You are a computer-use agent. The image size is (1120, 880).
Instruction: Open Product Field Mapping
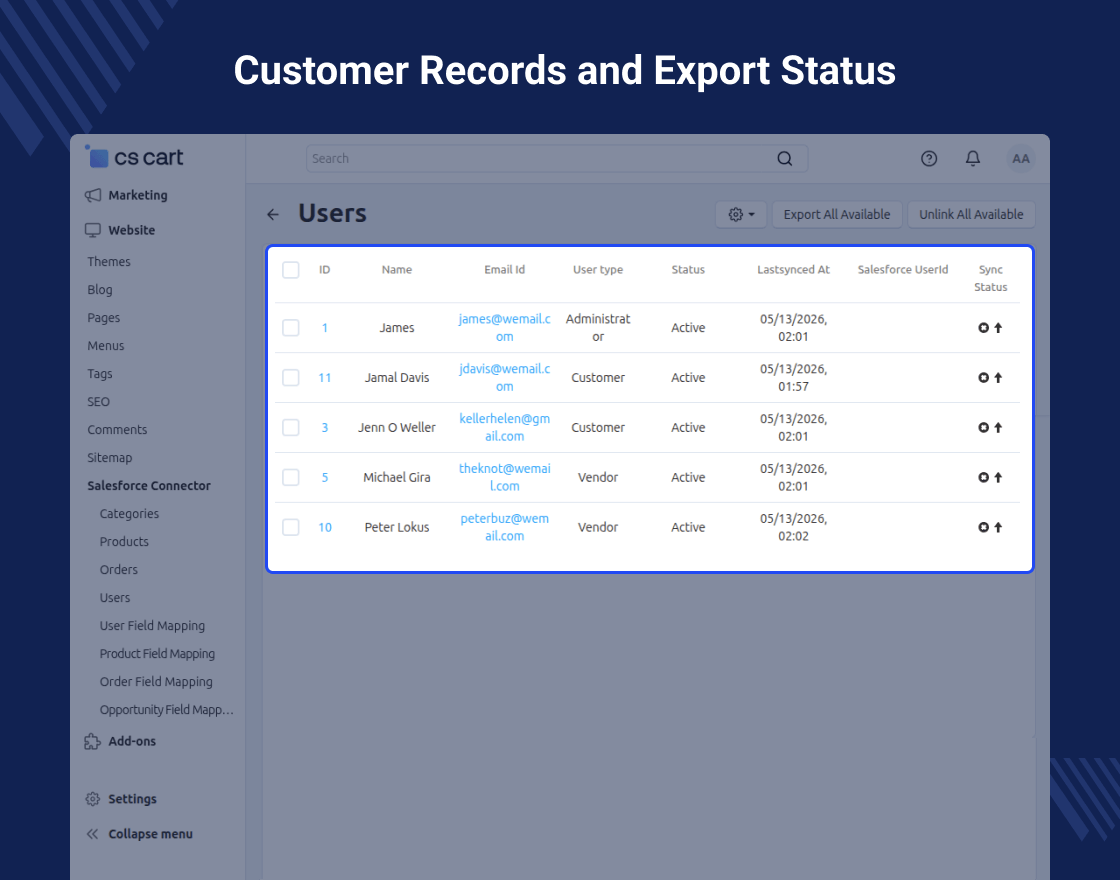157,654
